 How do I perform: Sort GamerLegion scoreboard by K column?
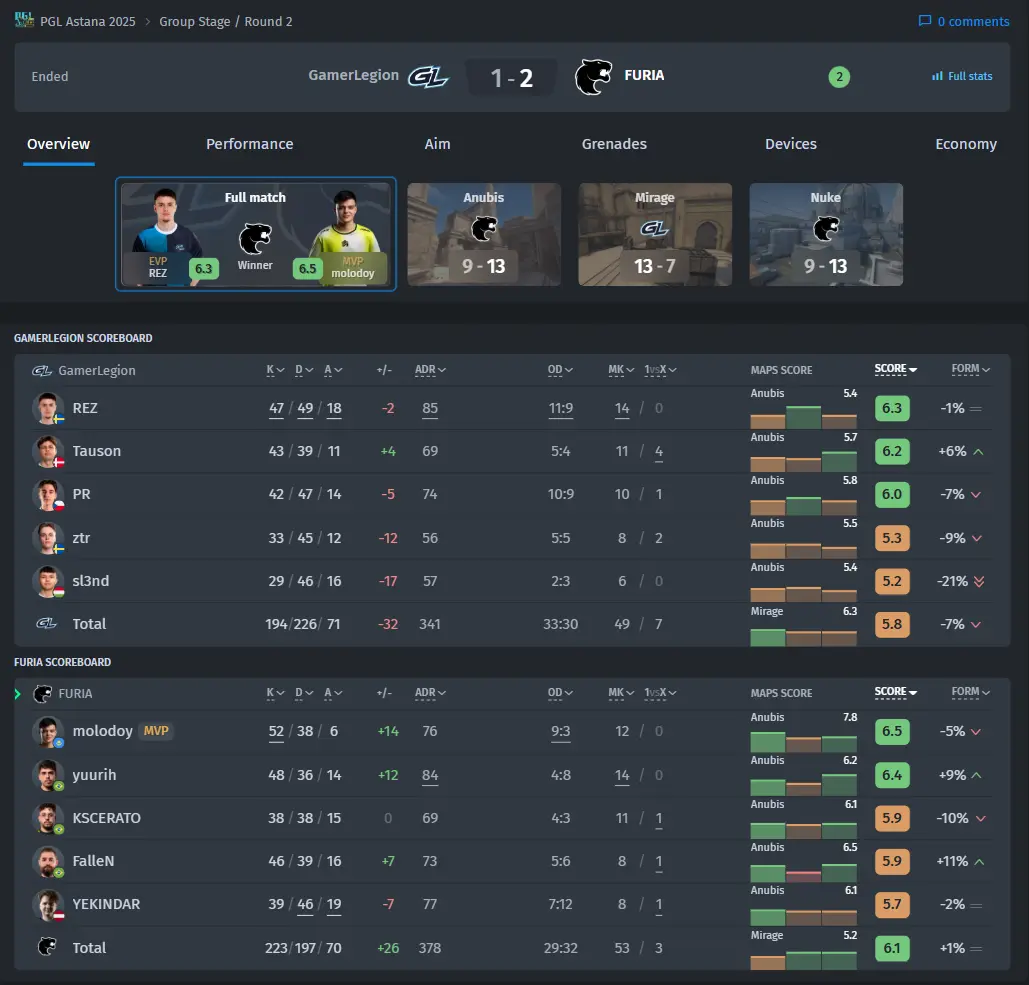pyautogui.click(x=275, y=370)
